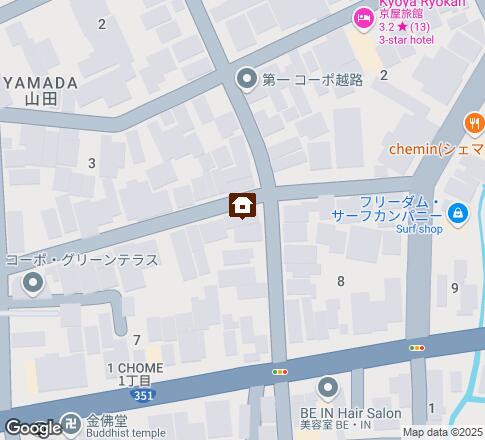Select the BE IN Hair Salon pin

pyautogui.click(x=328, y=388)
